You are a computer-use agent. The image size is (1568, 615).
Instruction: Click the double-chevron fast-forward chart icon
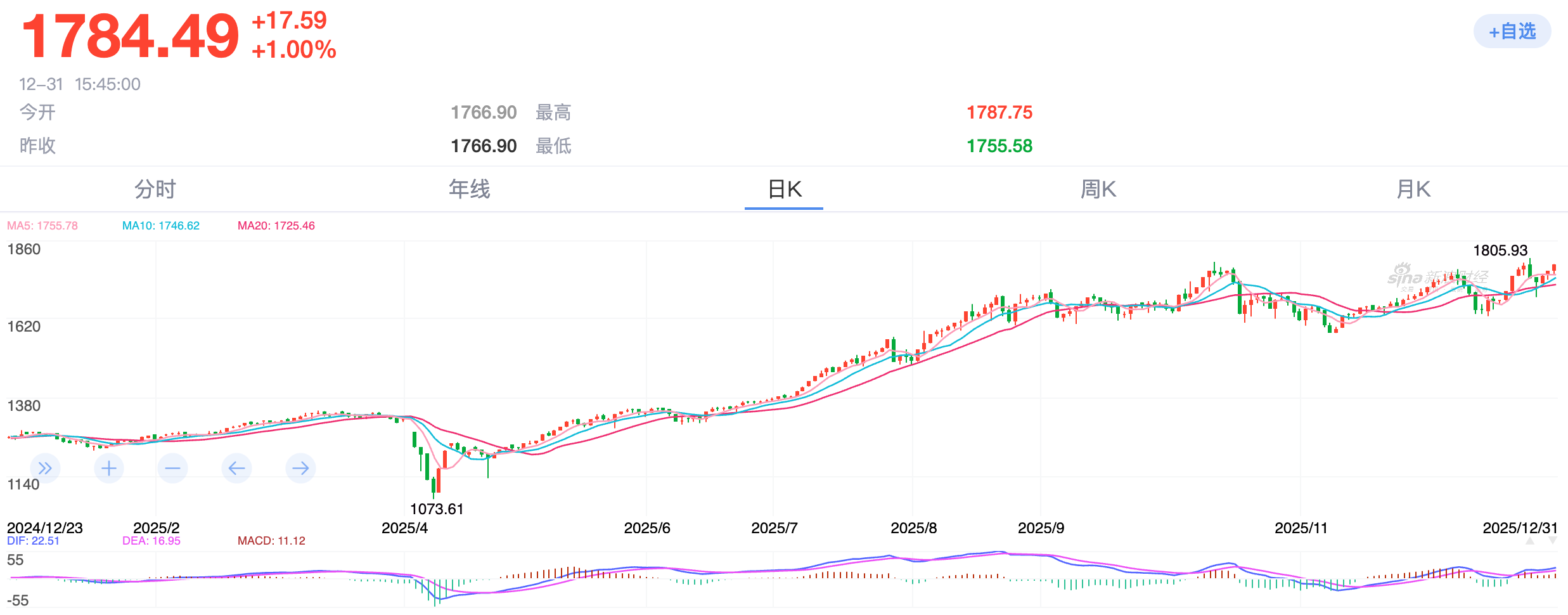pos(45,468)
